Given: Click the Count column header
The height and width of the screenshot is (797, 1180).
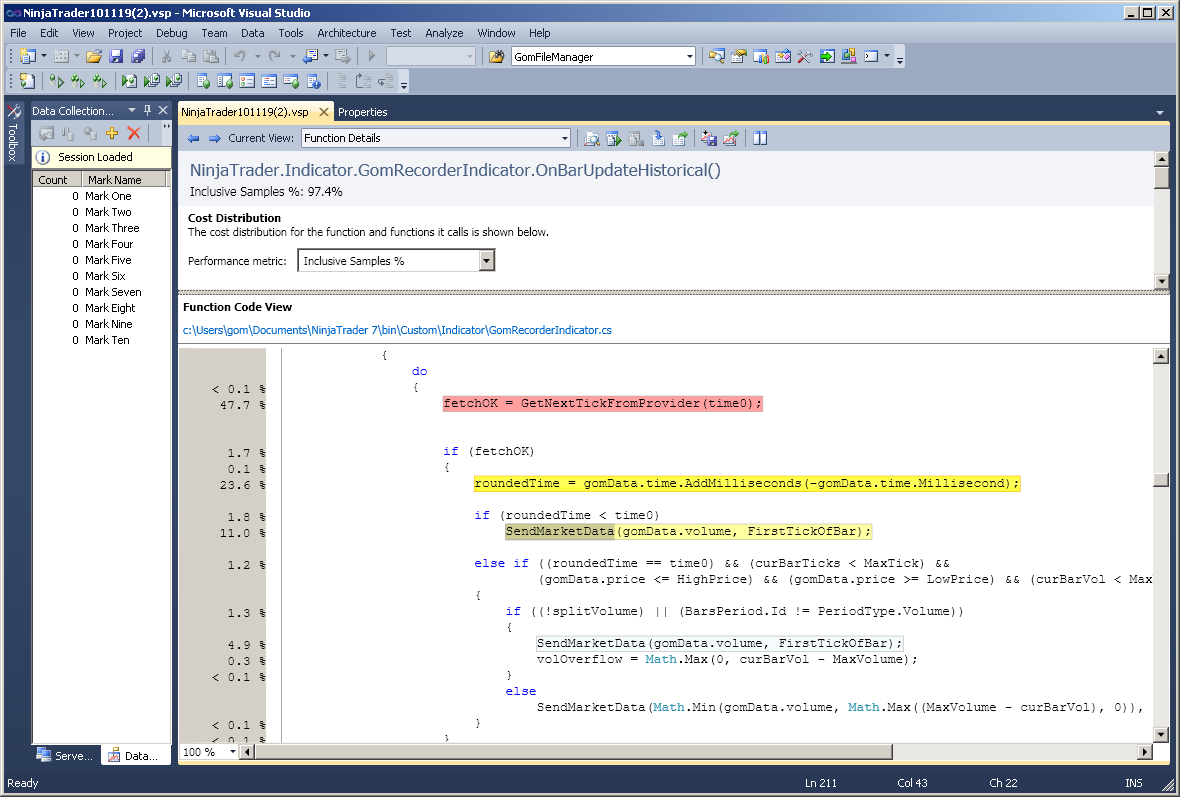Looking at the screenshot, I should point(56,180).
